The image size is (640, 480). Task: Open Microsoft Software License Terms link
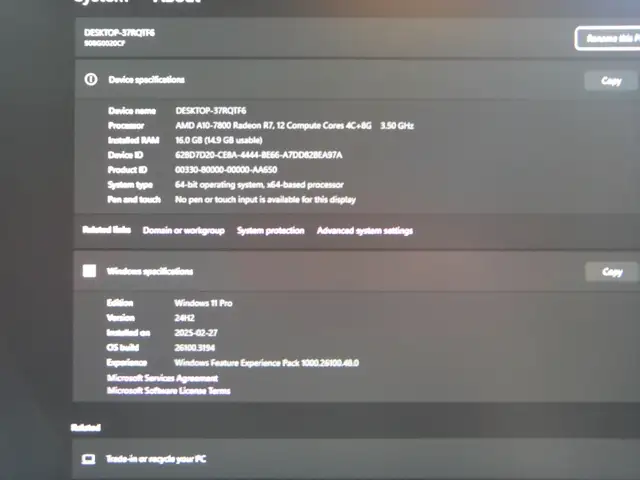tap(169, 391)
